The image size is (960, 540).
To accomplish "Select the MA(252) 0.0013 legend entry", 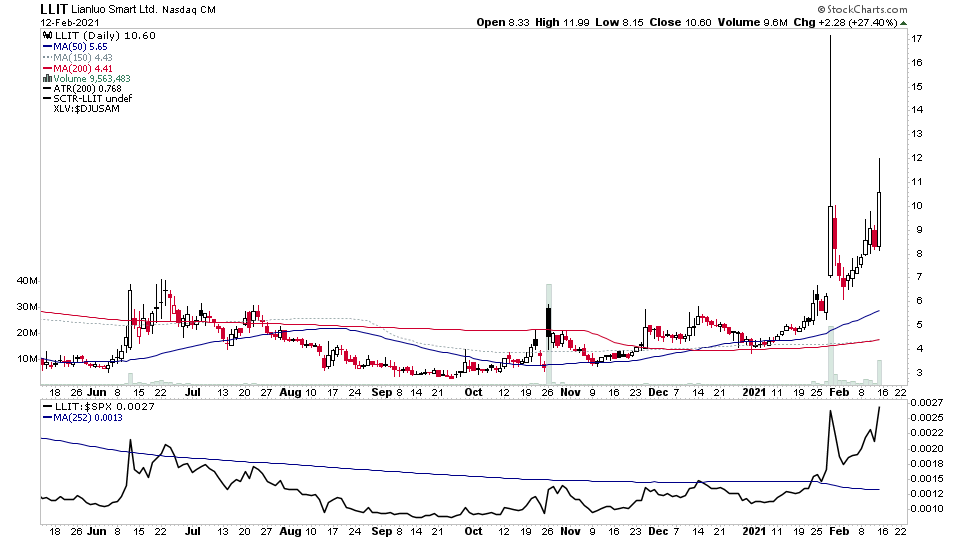I will tap(88, 418).
